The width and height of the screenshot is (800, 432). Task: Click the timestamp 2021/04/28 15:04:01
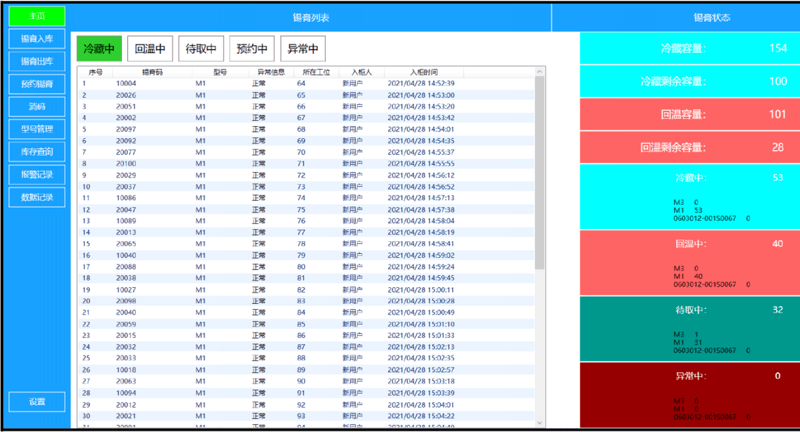point(421,404)
